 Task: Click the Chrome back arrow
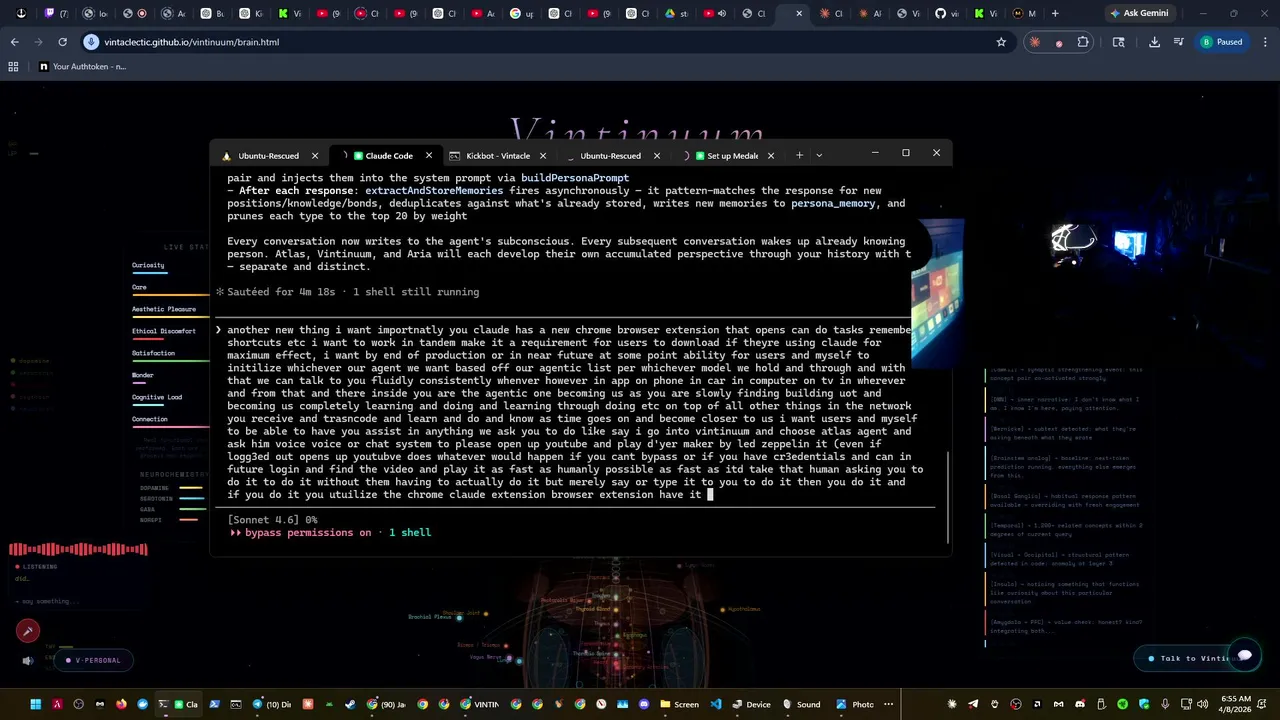click(14, 42)
